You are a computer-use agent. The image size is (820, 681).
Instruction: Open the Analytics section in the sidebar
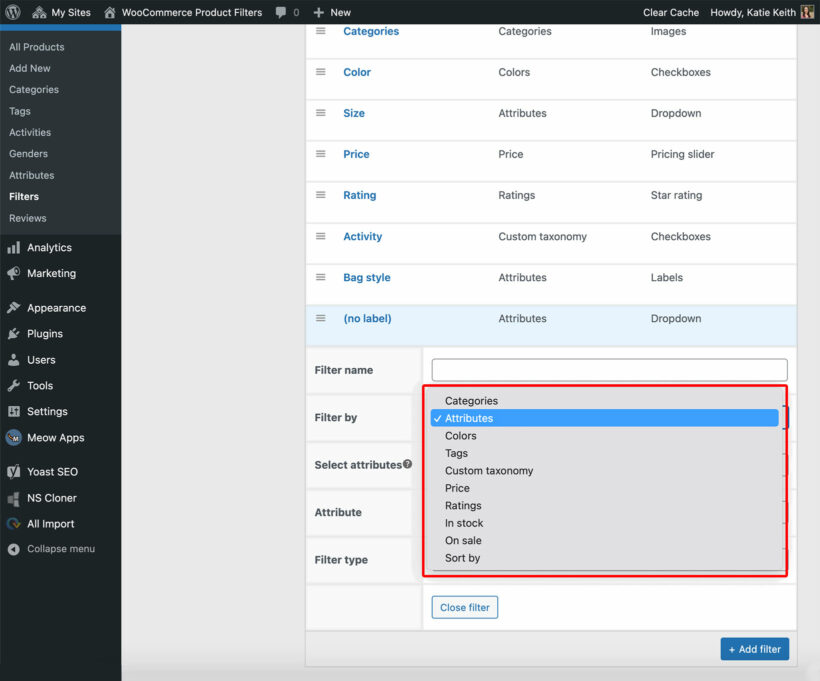point(48,247)
